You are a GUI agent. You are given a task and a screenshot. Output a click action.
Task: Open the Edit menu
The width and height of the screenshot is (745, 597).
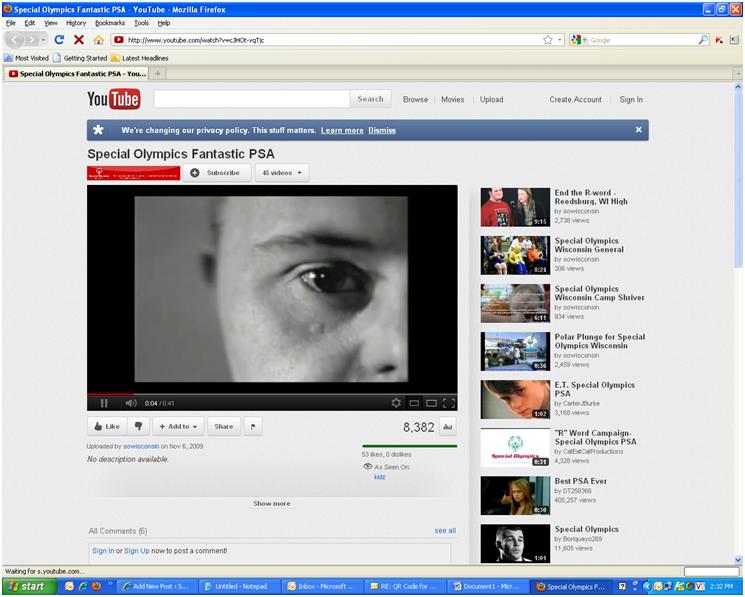pyautogui.click(x=29, y=23)
